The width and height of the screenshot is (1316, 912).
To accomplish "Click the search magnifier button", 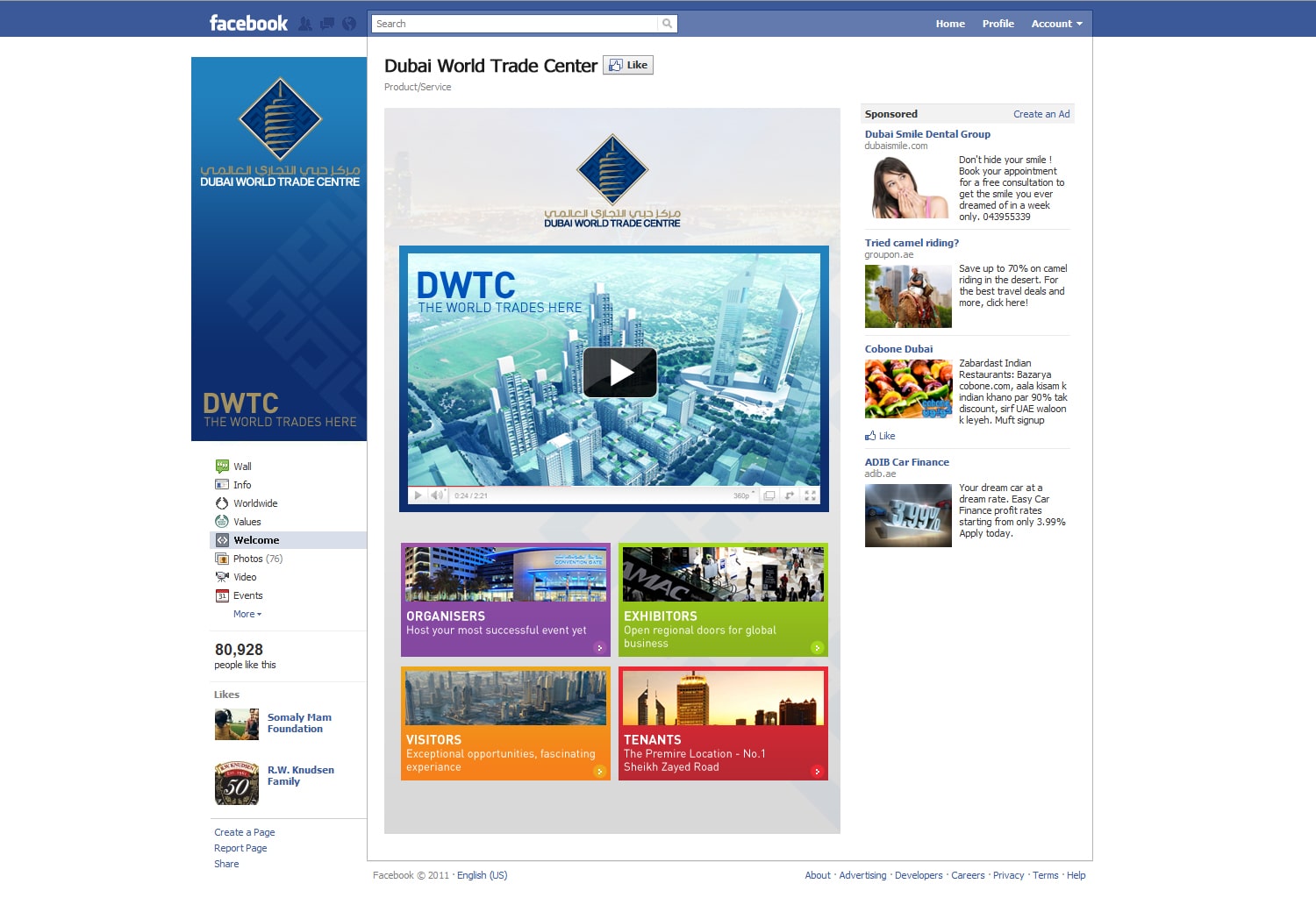I will 668,24.
